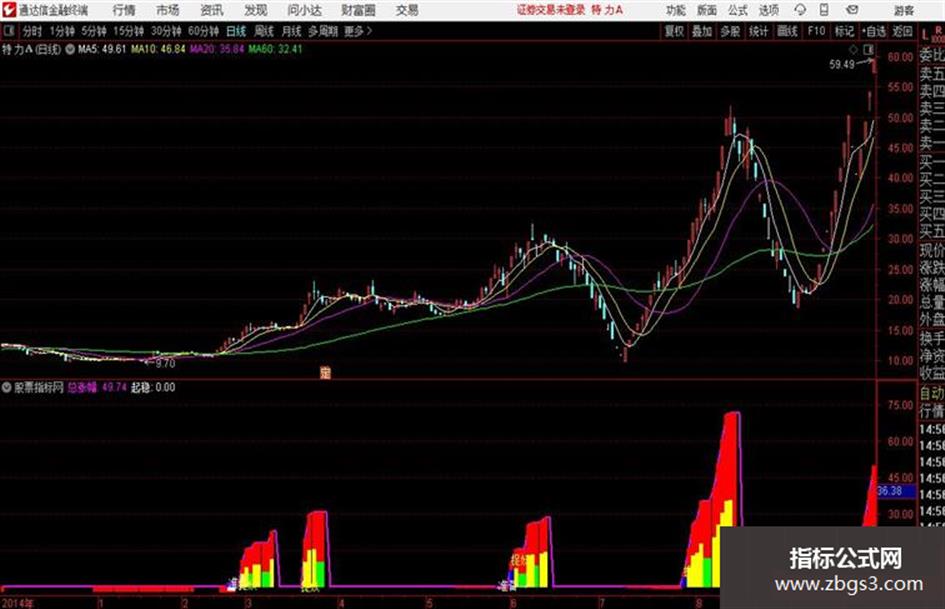945x609 pixels.
Task: Click the MA5: 49.61 value
Action: pyautogui.click(x=102, y=49)
